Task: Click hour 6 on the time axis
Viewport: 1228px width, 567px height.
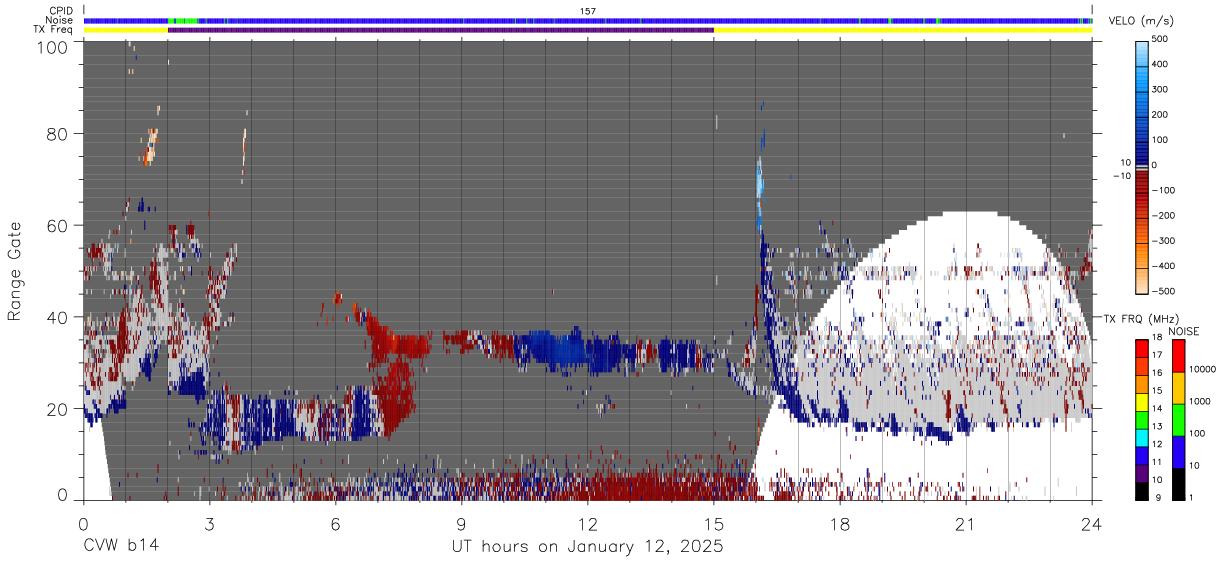Action: (x=336, y=523)
